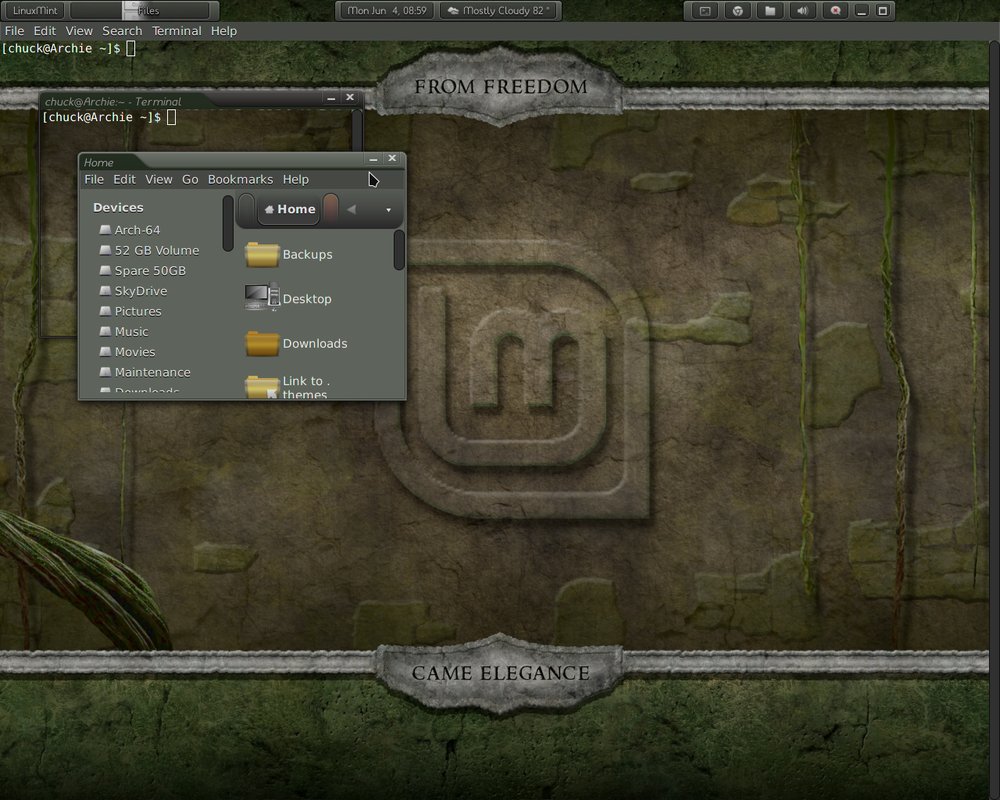This screenshot has width=1000, height=800.
Task: Click the maximize button in the top panel
Action: (x=883, y=11)
